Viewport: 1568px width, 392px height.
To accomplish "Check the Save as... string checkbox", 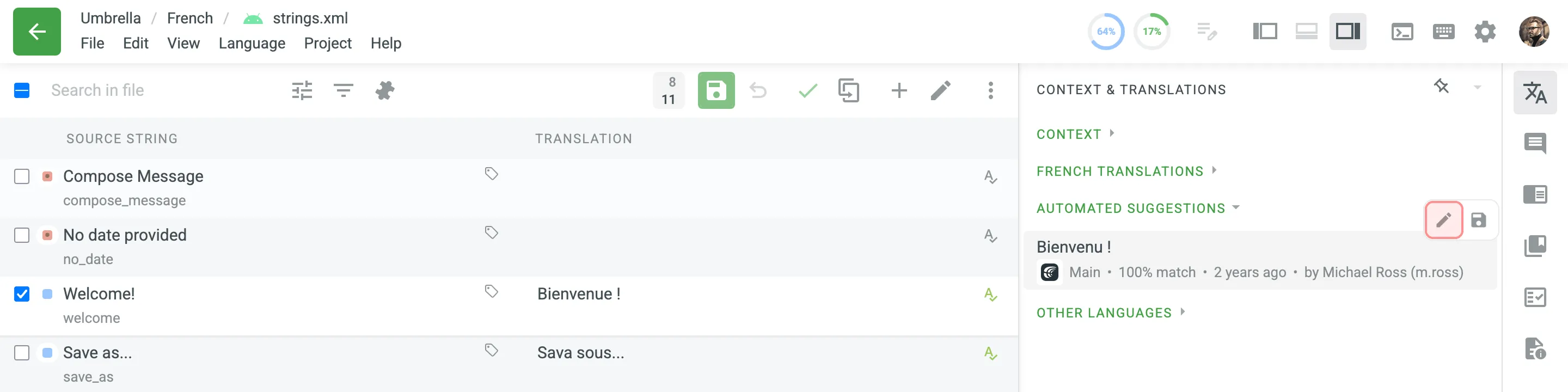I will [x=22, y=353].
